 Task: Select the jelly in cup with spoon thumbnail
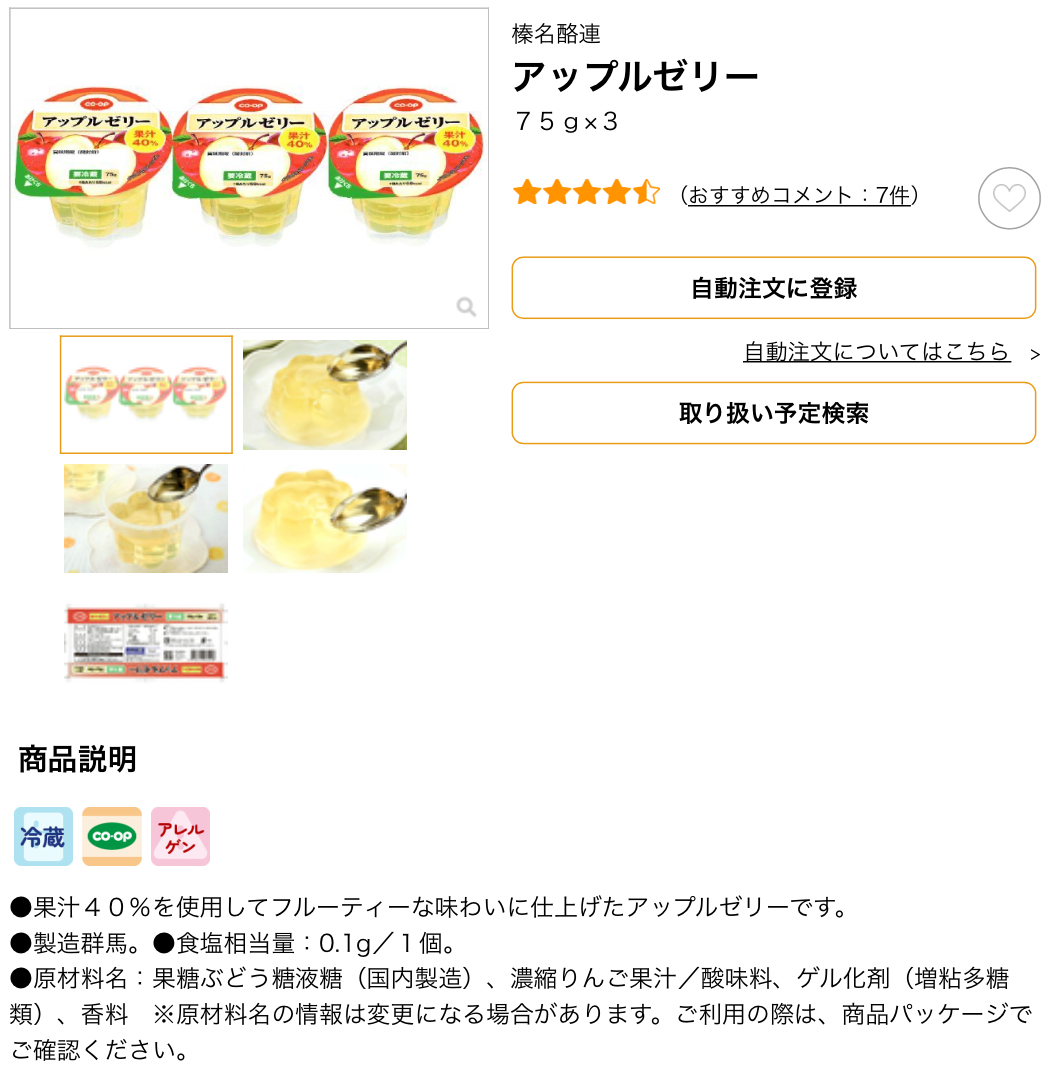click(x=146, y=518)
